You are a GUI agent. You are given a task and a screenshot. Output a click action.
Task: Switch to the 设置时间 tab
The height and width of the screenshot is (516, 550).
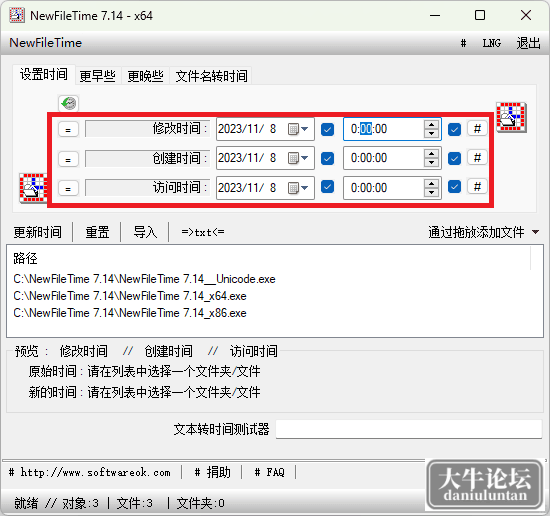[44, 74]
